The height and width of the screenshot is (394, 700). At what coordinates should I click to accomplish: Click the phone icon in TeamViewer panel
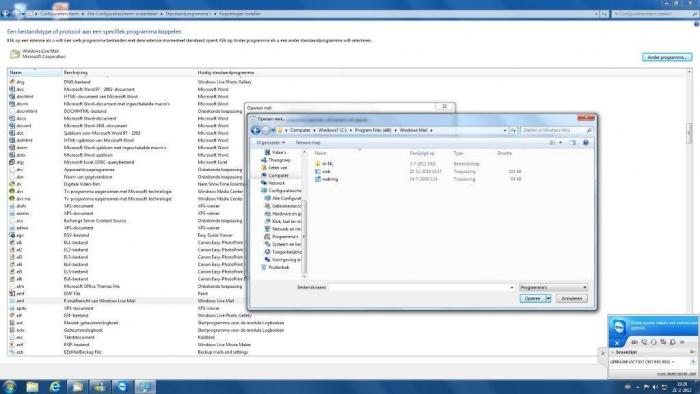pos(644,342)
